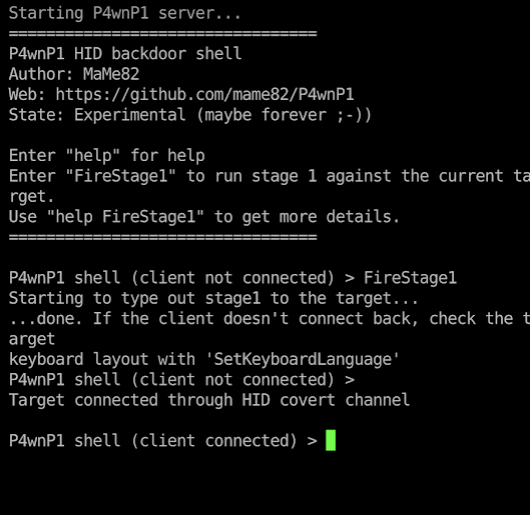Click the green terminal cursor block
This screenshot has height=515, width=530.
[331, 440]
